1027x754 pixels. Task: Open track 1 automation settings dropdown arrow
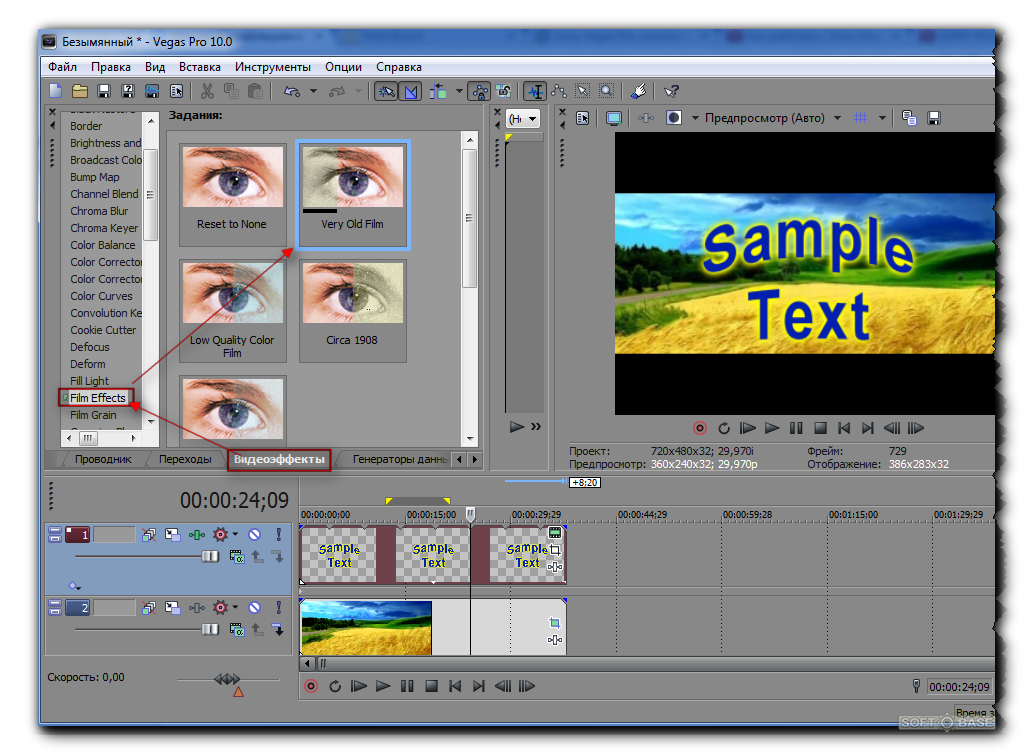235,534
